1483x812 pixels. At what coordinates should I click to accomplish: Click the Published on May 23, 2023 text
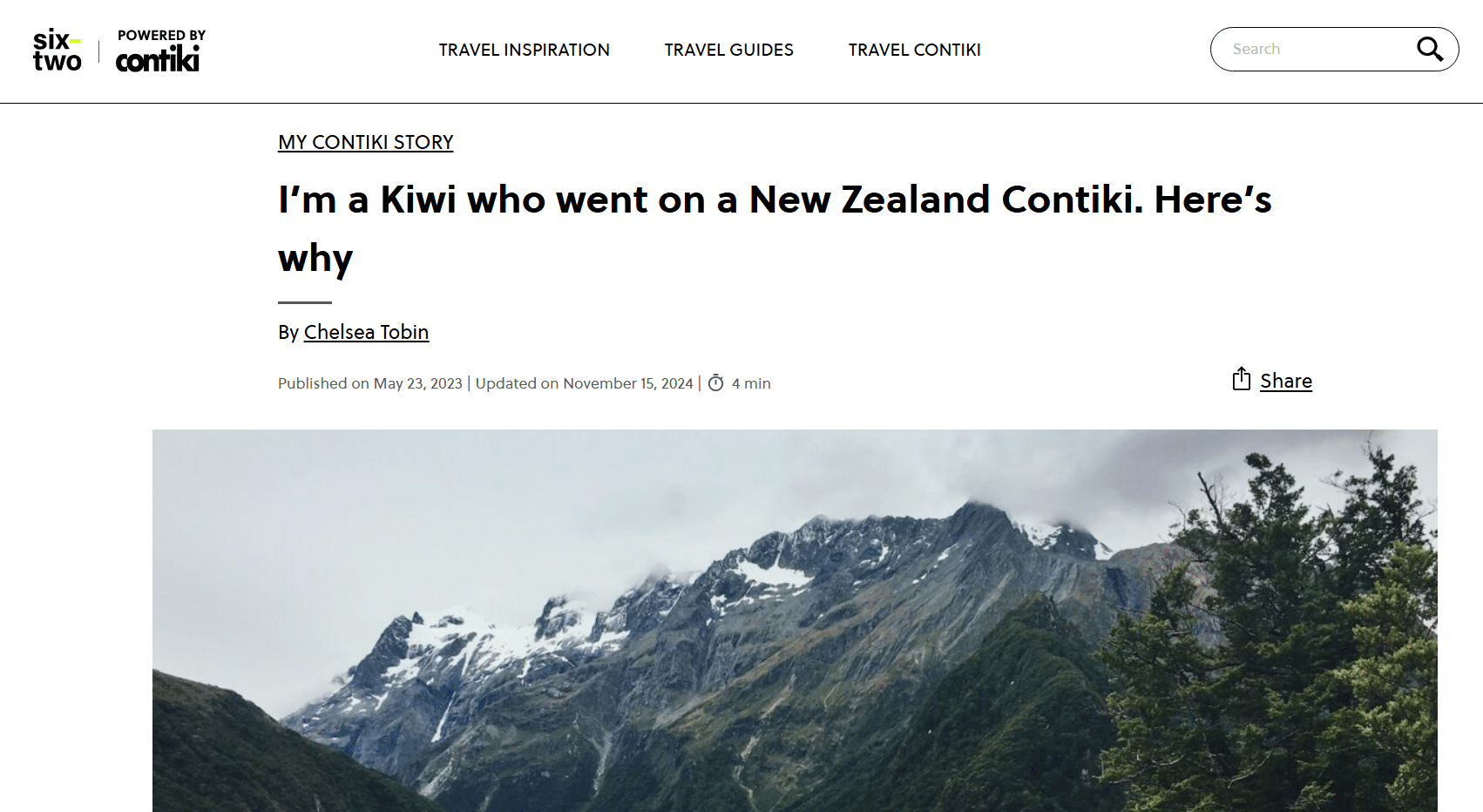click(x=369, y=383)
